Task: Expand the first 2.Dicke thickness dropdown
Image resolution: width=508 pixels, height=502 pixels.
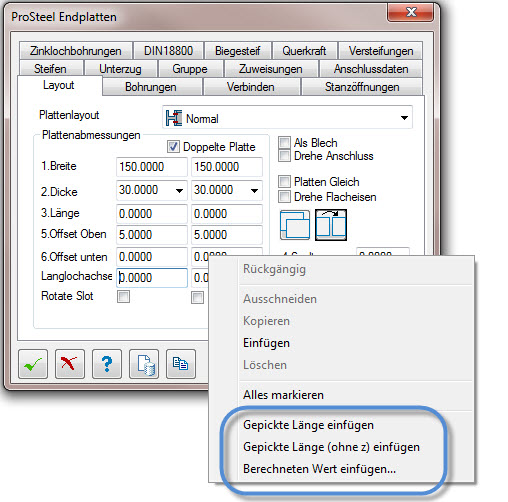Action: [x=179, y=191]
